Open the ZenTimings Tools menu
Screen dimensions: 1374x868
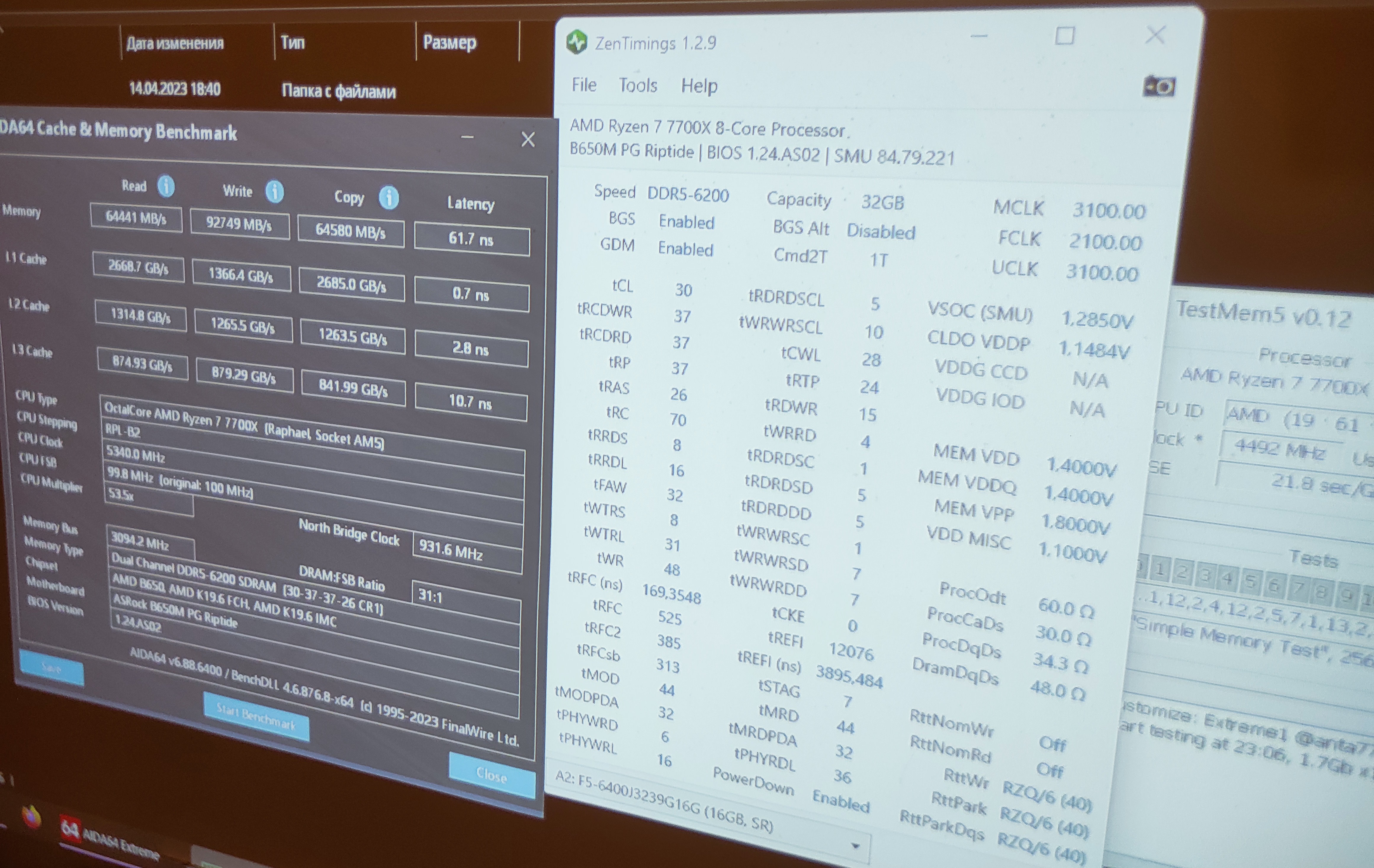[x=638, y=86]
